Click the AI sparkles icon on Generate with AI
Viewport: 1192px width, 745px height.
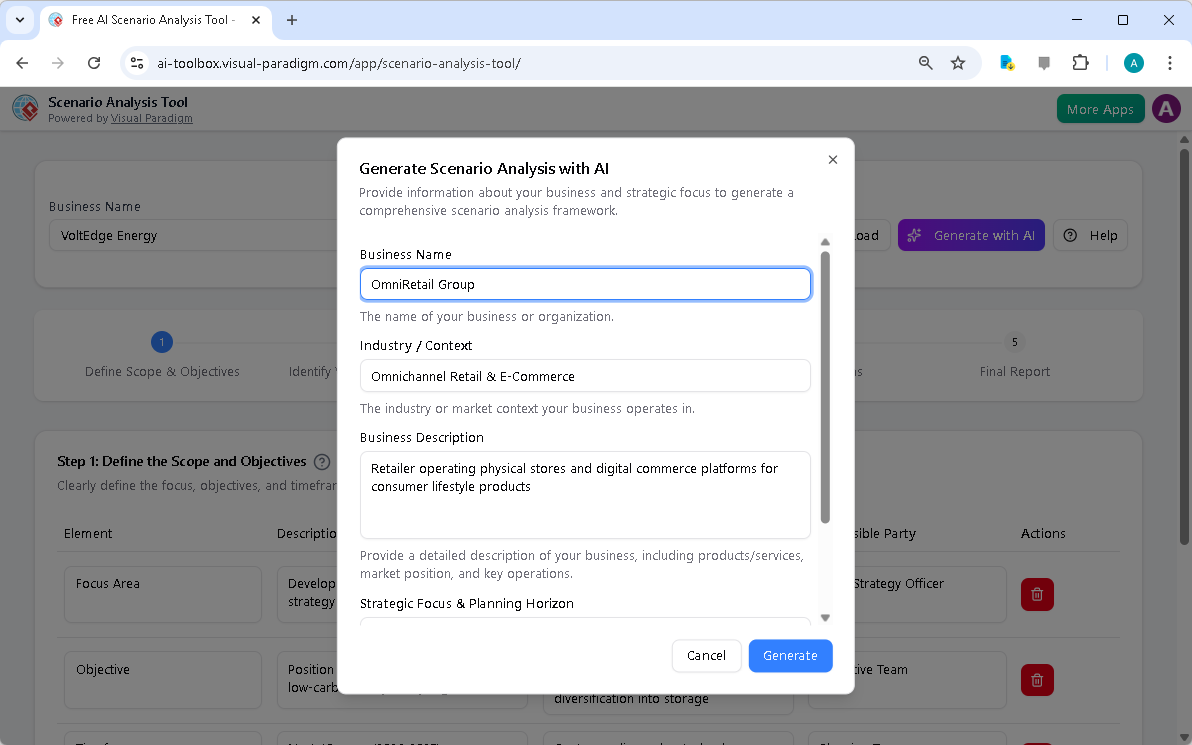pyautogui.click(x=914, y=235)
